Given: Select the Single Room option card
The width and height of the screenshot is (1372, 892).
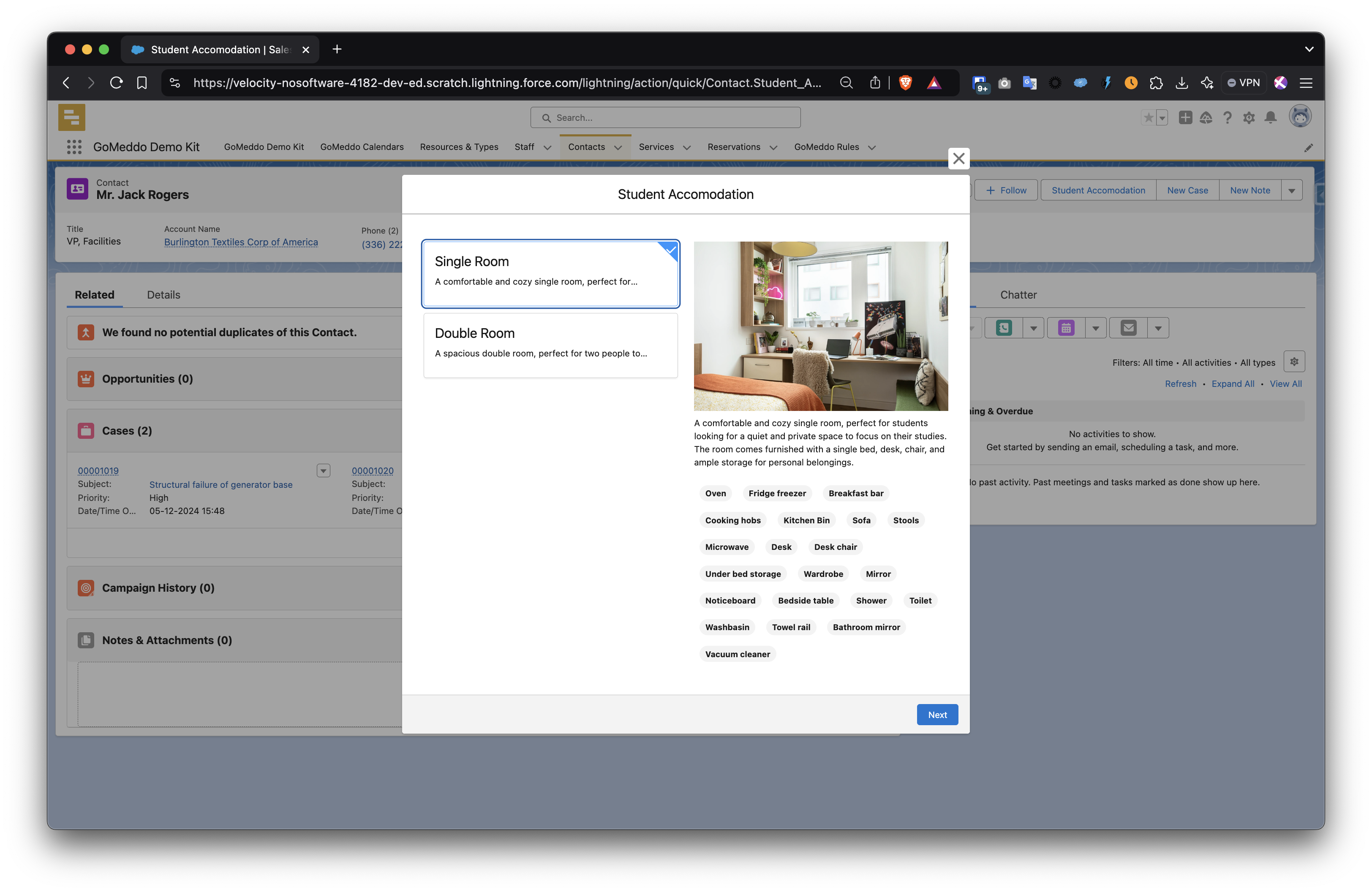Looking at the screenshot, I should click(x=550, y=274).
